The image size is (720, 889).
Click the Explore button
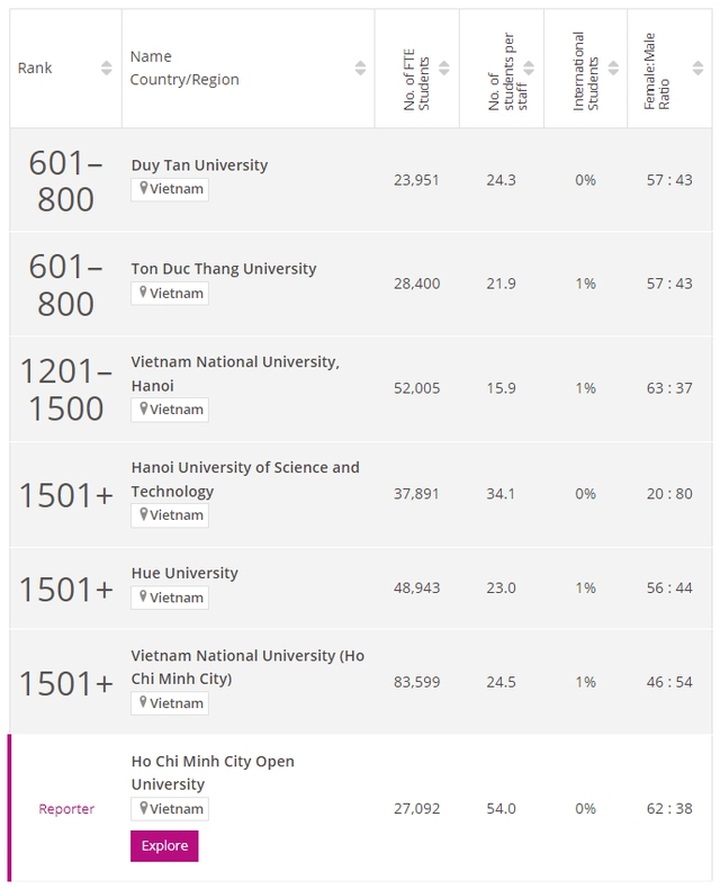click(x=164, y=845)
